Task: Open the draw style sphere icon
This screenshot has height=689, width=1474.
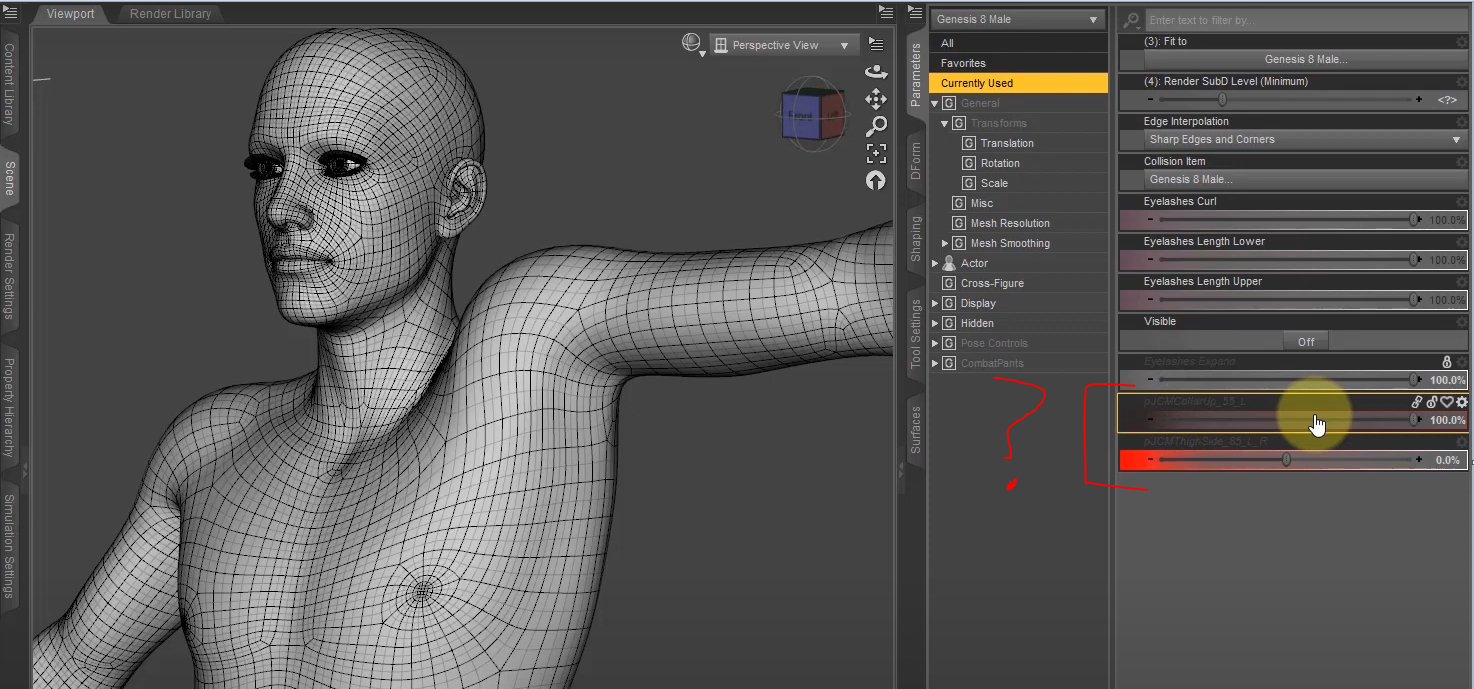Action: click(x=691, y=43)
